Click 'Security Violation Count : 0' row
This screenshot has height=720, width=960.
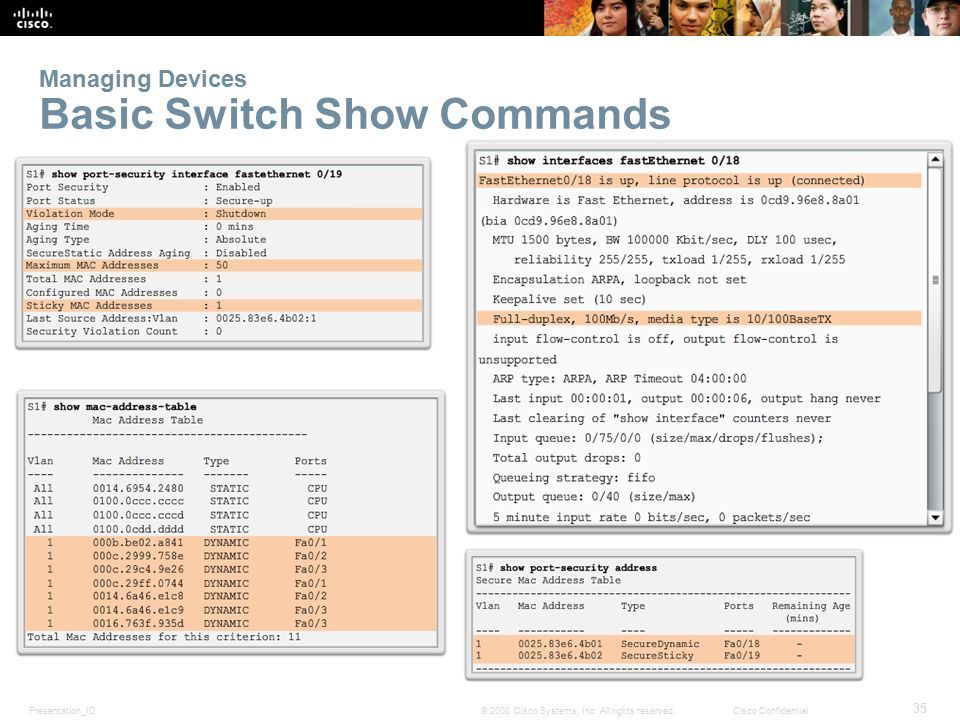coord(124,331)
